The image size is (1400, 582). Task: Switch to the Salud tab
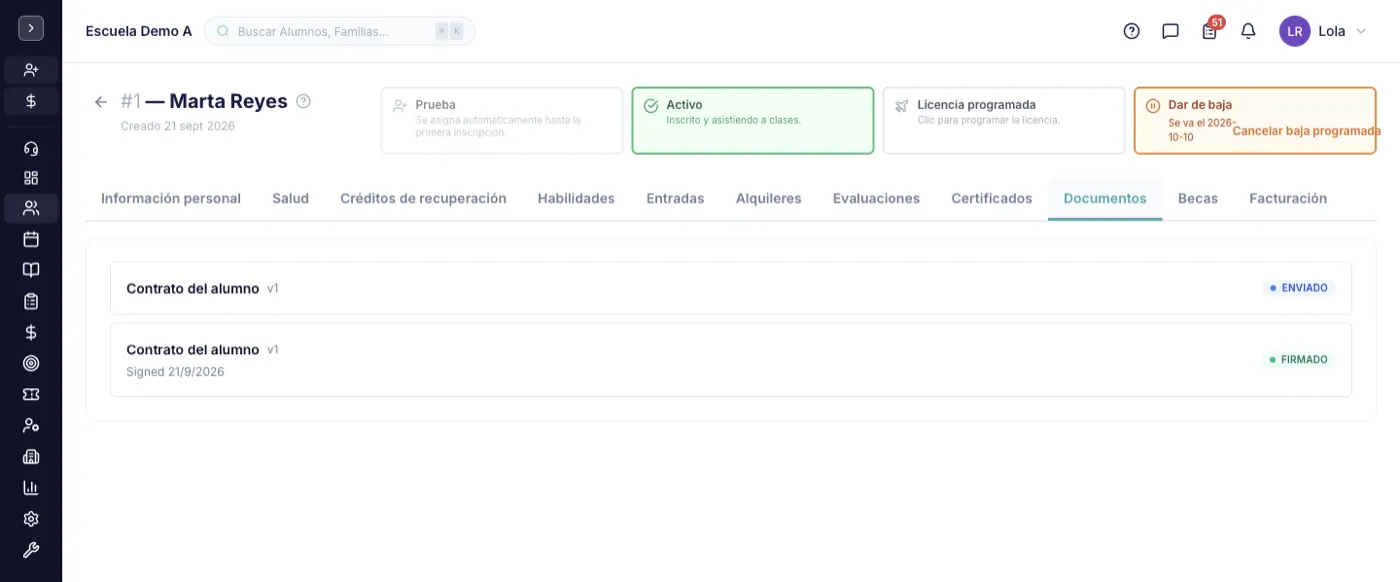pyautogui.click(x=290, y=198)
